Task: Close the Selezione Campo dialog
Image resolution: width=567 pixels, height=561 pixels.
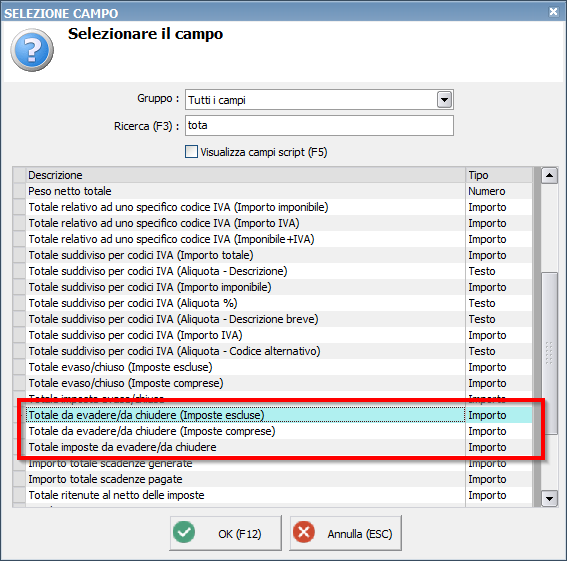Action: coord(553,12)
